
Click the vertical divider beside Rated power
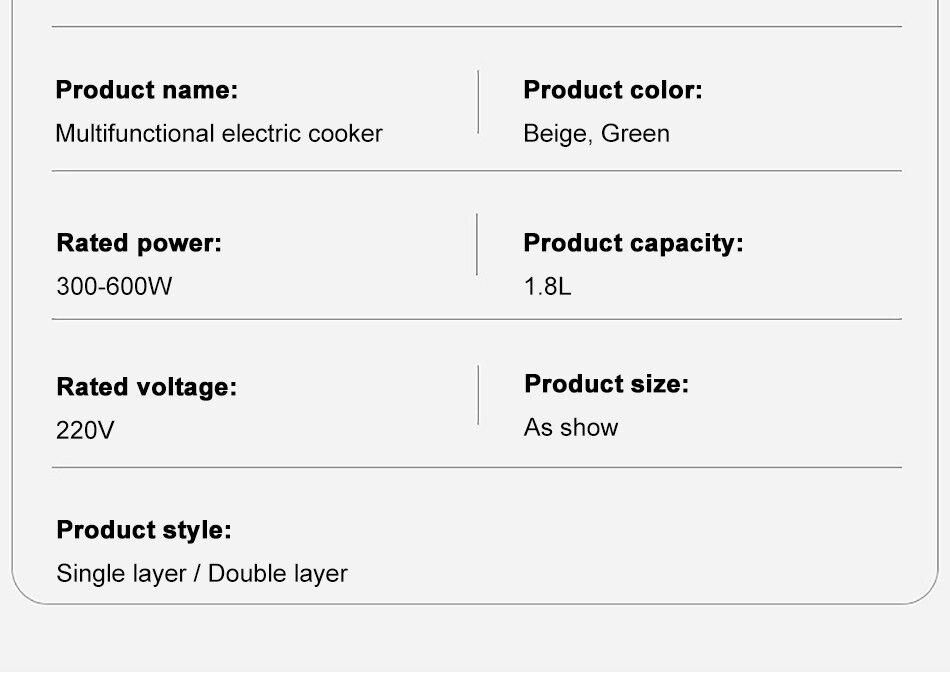(x=476, y=244)
